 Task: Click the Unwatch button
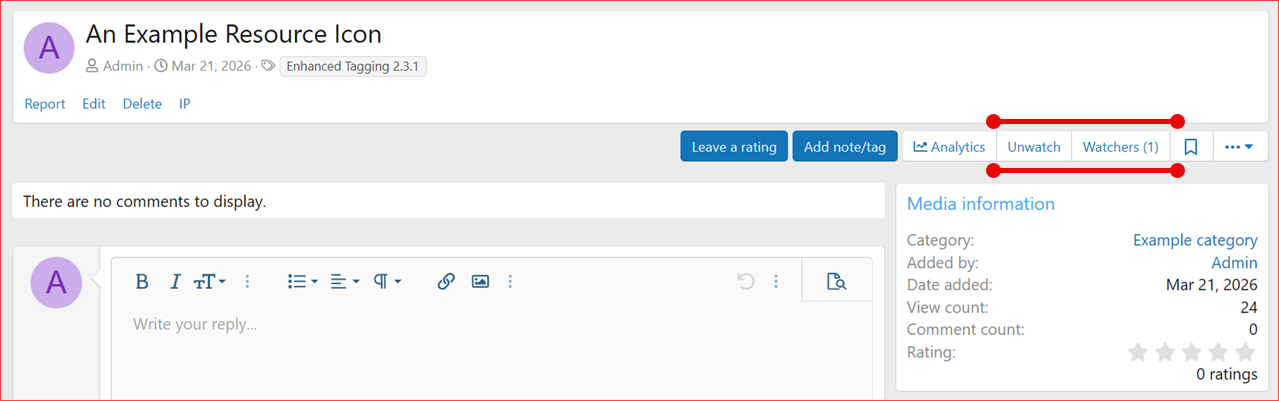pyautogui.click(x=1034, y=147)
